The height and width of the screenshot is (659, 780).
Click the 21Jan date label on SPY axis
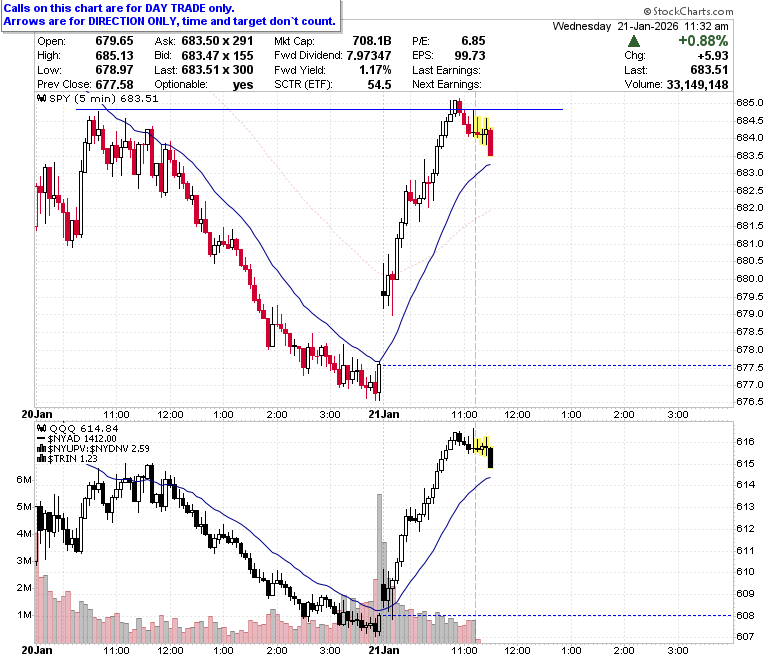[x=384, y=414]
